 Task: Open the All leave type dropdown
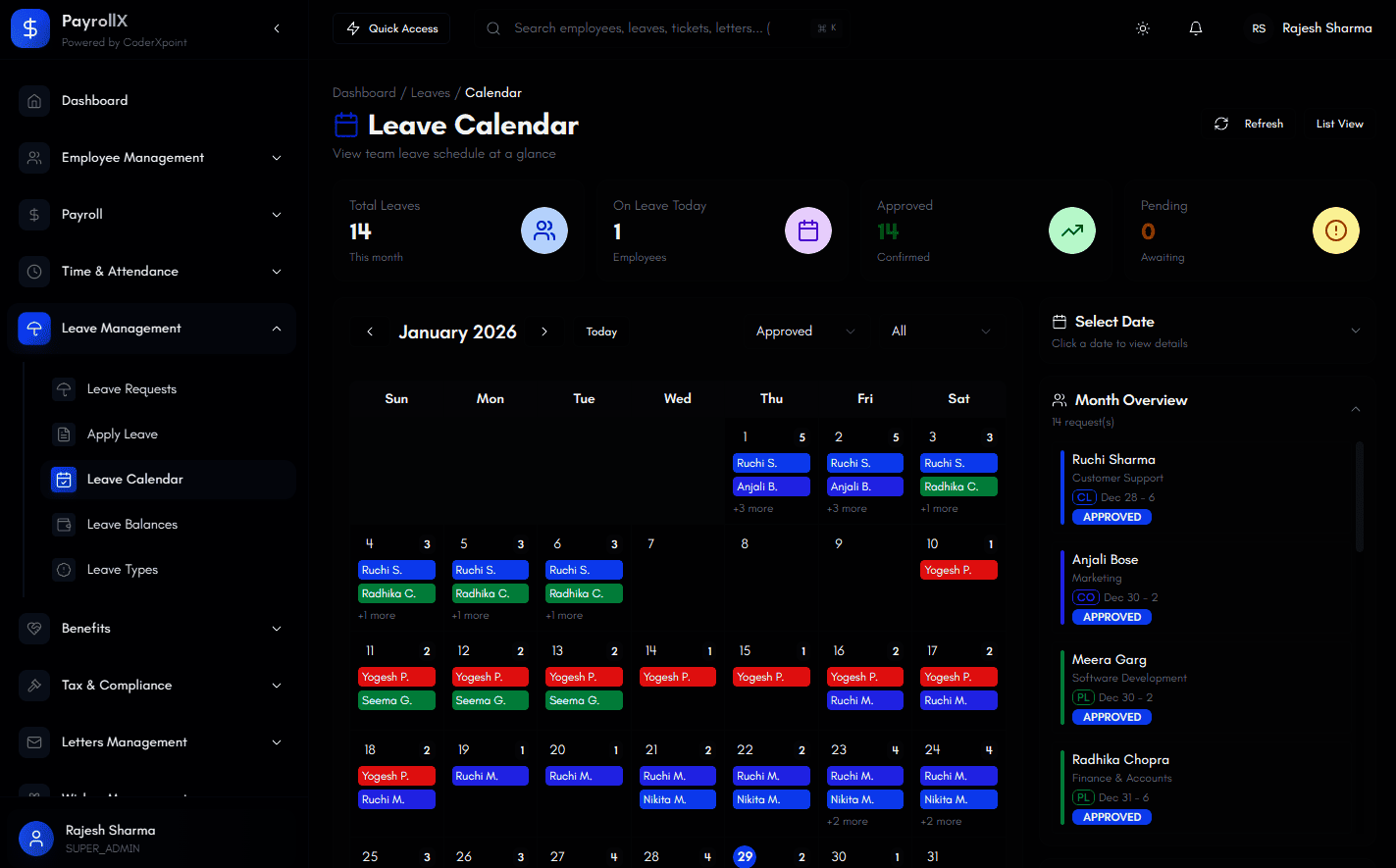940,332
